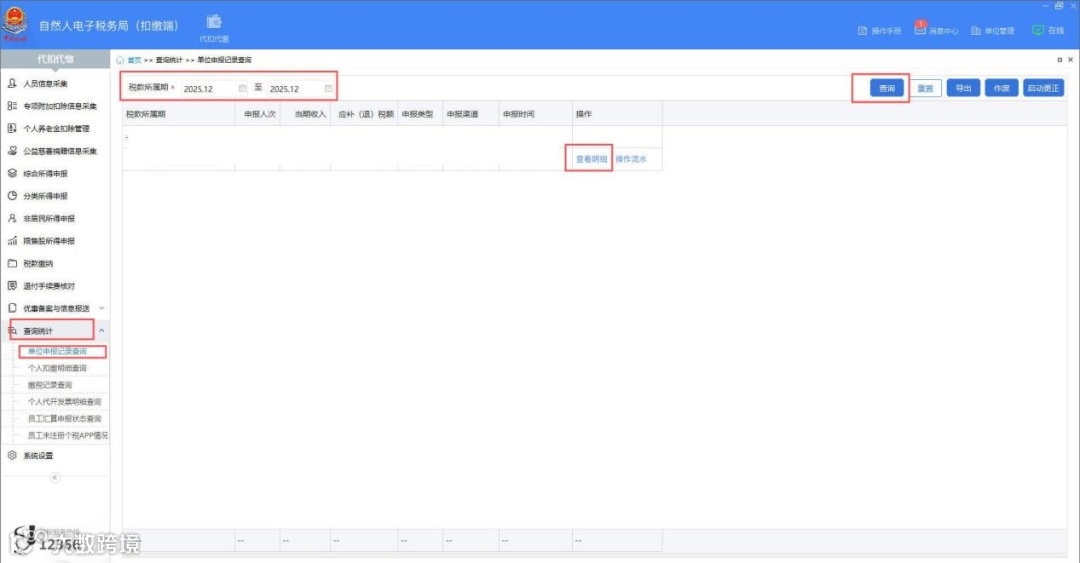
Task: Open 公益慈善捐赠信息采集 via its icon
Action: click(x=12, y=150)
